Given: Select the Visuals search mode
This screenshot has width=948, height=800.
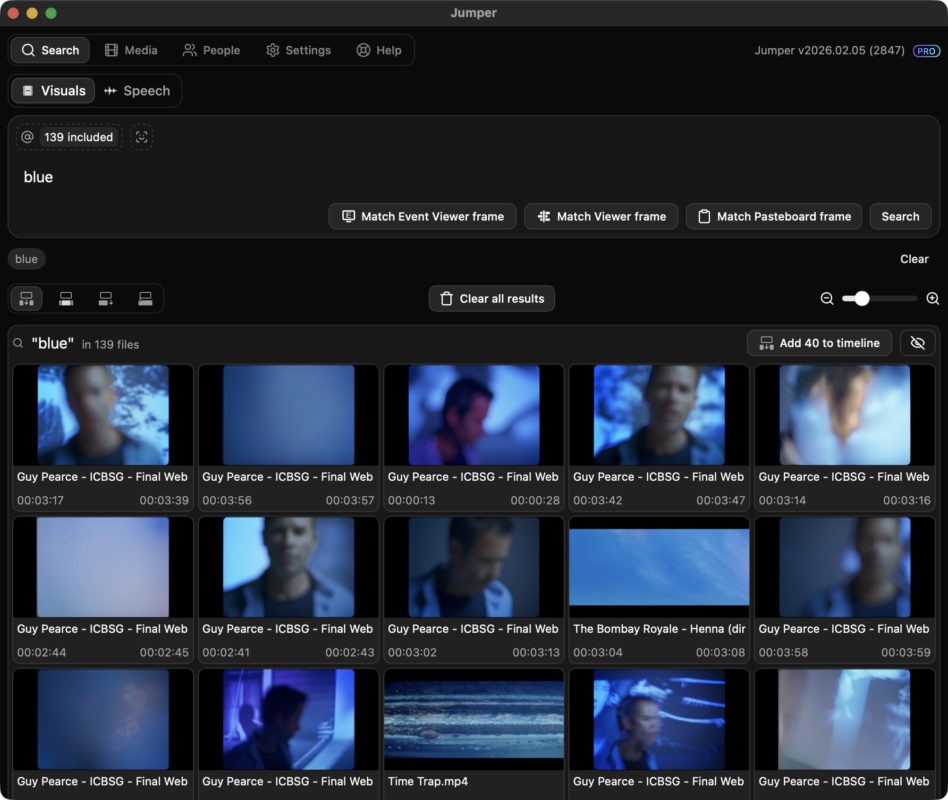Looking at the screenshot, I should pyautogui.click(x=54, y=91).
